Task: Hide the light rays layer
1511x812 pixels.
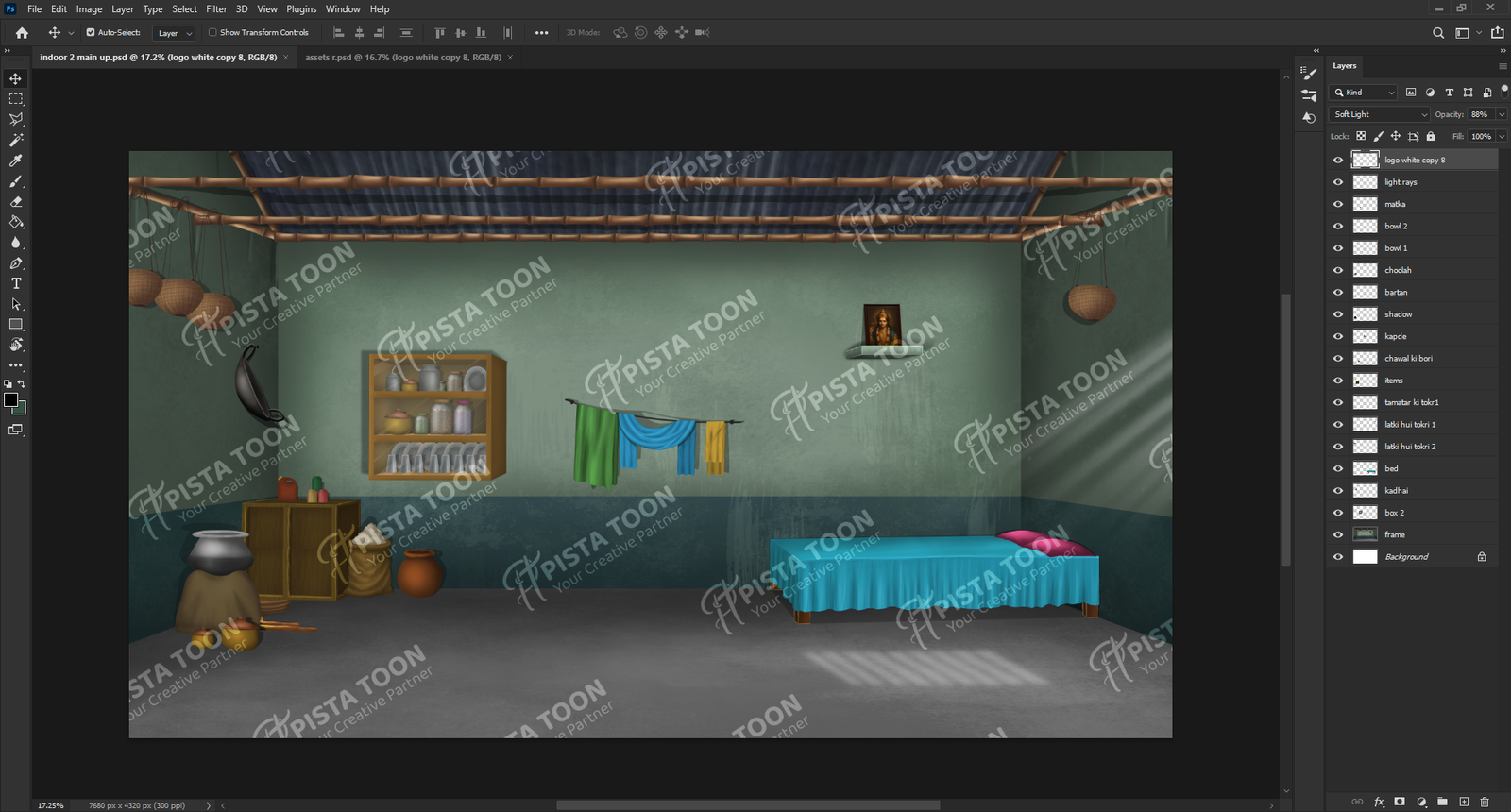Action: 1337,182
